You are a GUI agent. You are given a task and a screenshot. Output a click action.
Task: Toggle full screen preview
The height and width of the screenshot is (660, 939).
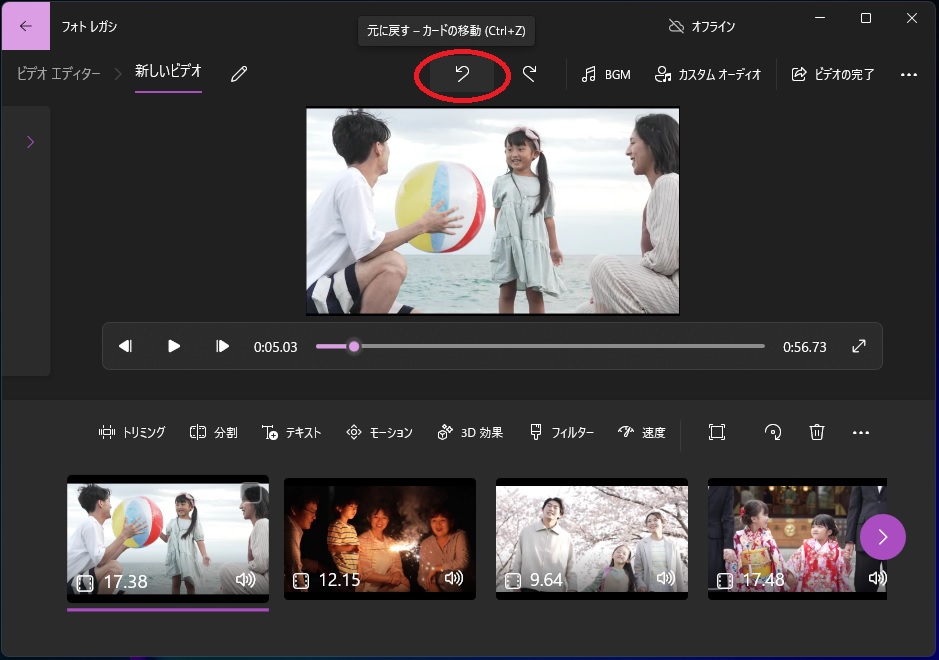[859, 346]
